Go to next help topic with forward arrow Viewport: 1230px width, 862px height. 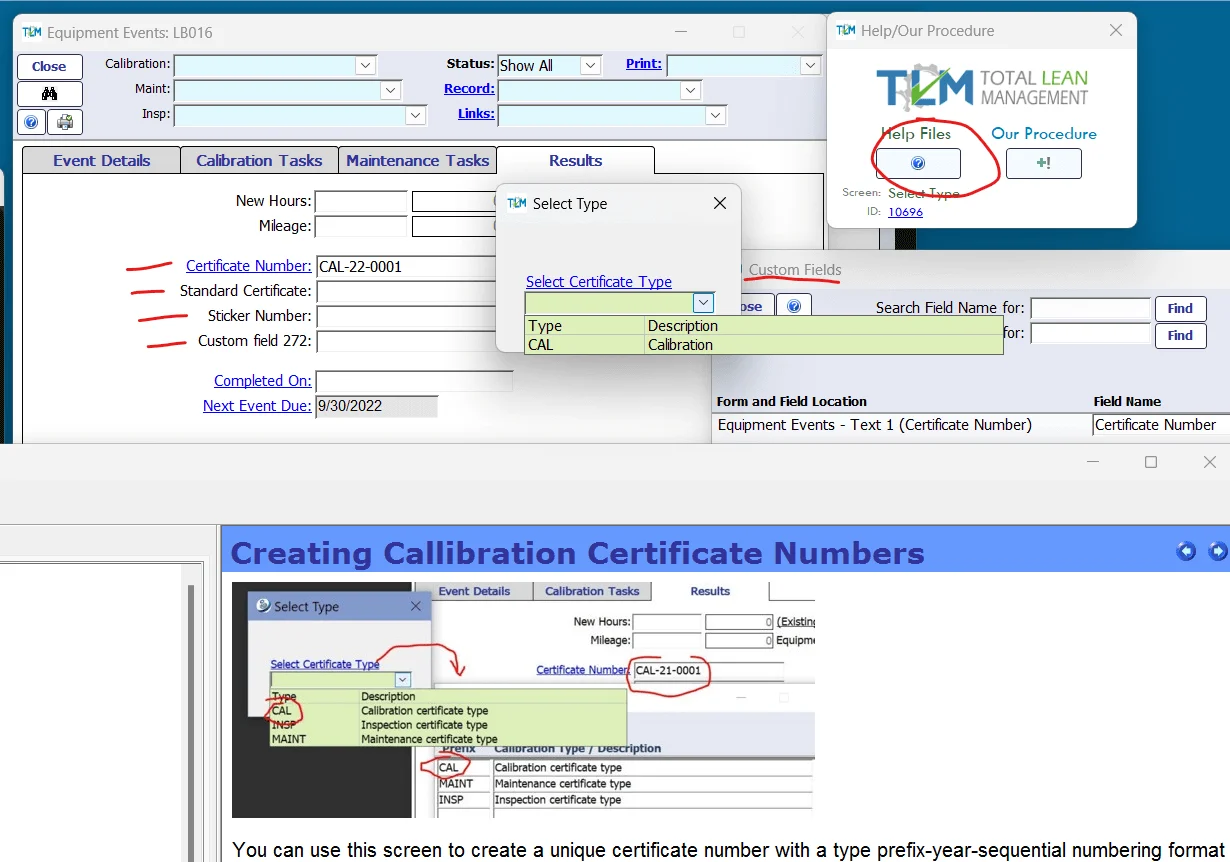point(1217,551)
